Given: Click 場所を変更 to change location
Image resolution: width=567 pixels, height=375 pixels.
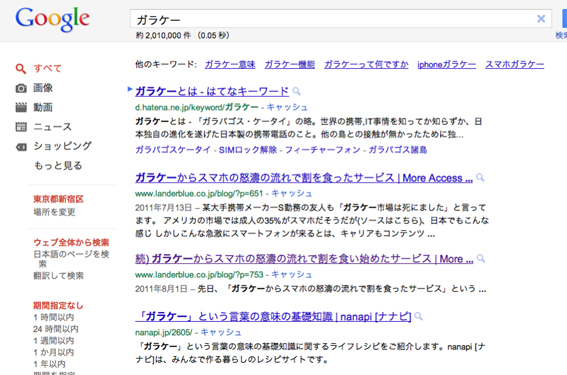Looking at the screenshot, I should (54, 212).
